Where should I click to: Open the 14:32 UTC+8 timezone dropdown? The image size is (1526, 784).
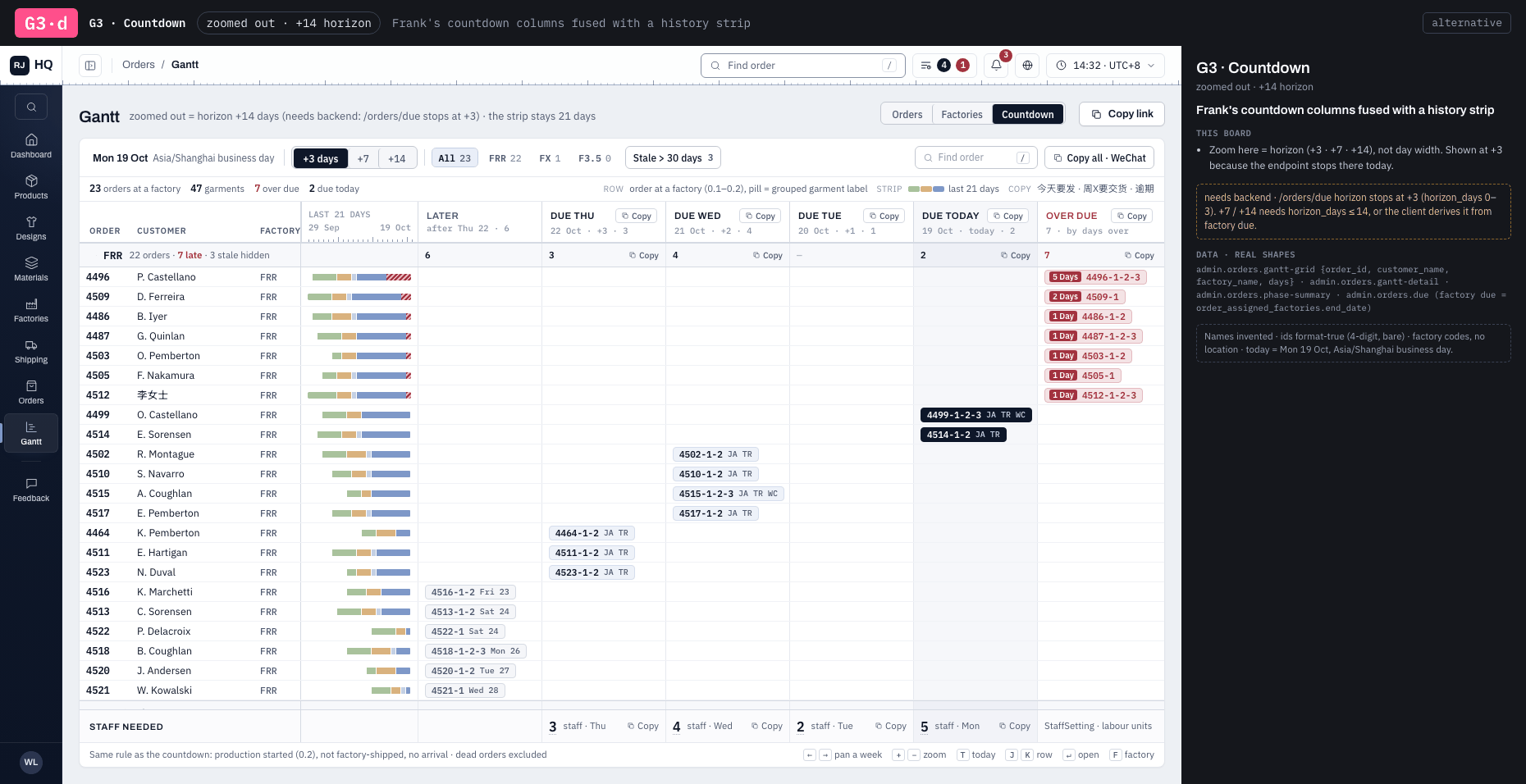click(1105, 65)
